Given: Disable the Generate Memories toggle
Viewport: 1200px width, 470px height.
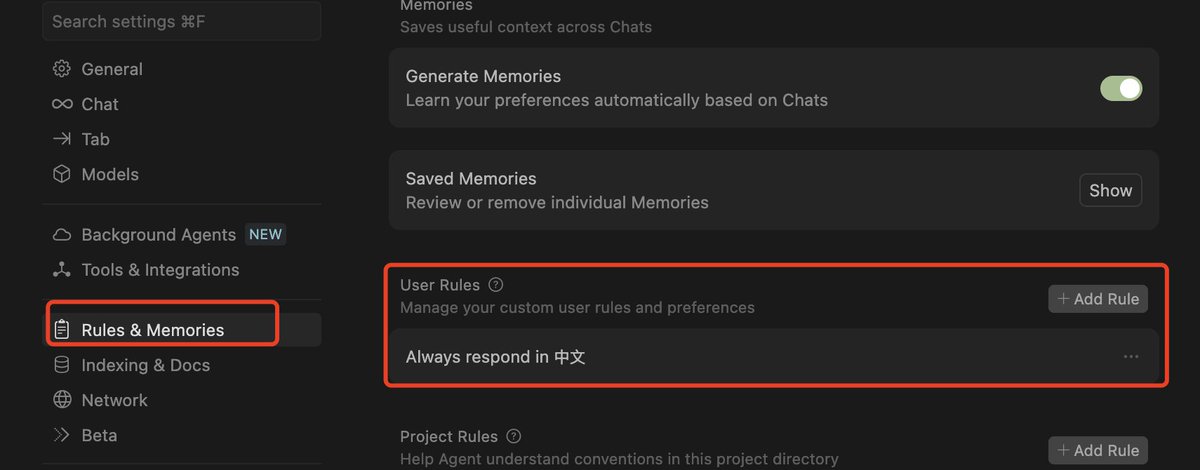Looking at the screenshot, I should click(1121, 88).
